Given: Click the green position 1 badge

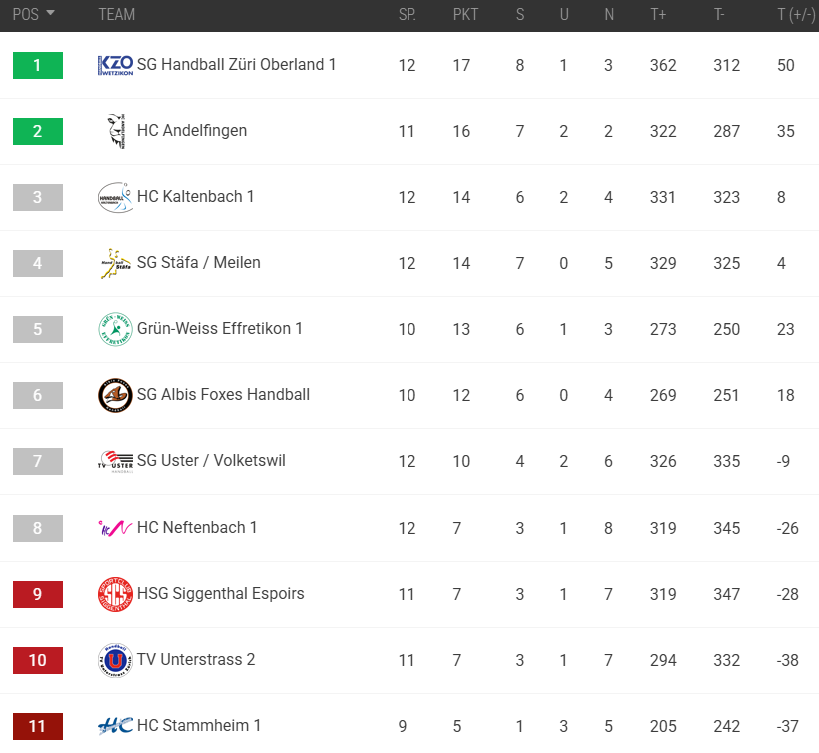Looking at the screenshot, I should coord(37,65).
